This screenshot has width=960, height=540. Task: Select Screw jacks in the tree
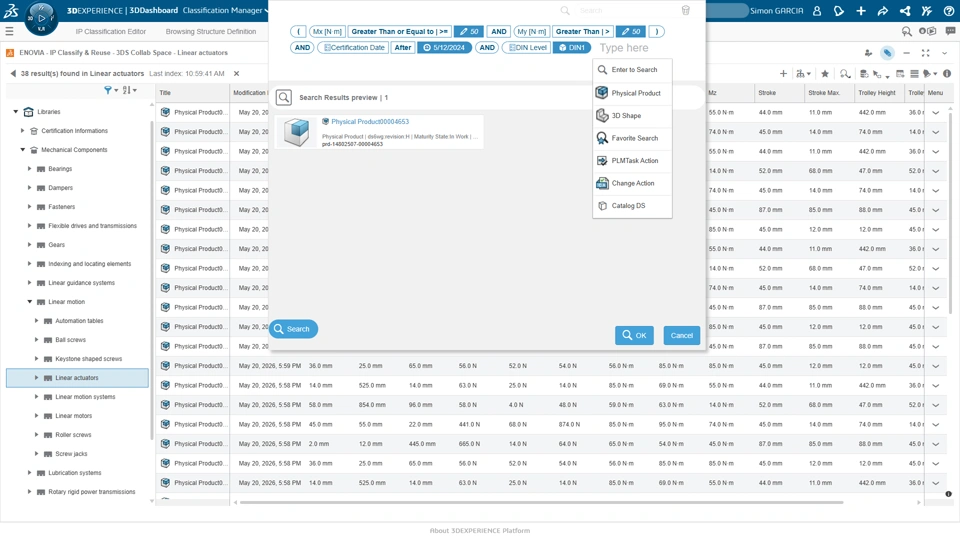[x=71, y=454]
